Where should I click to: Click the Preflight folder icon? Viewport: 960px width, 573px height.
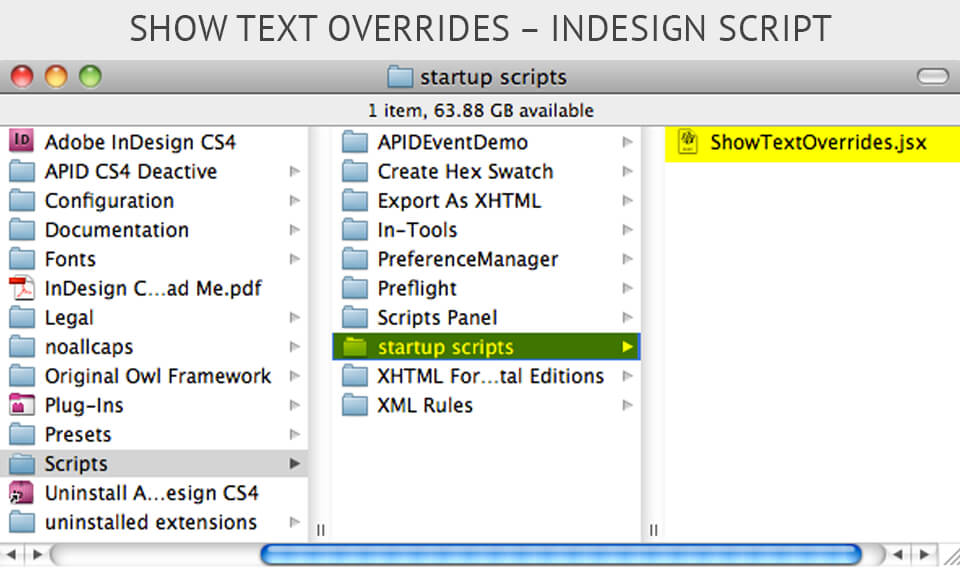(x=354, y=288)
